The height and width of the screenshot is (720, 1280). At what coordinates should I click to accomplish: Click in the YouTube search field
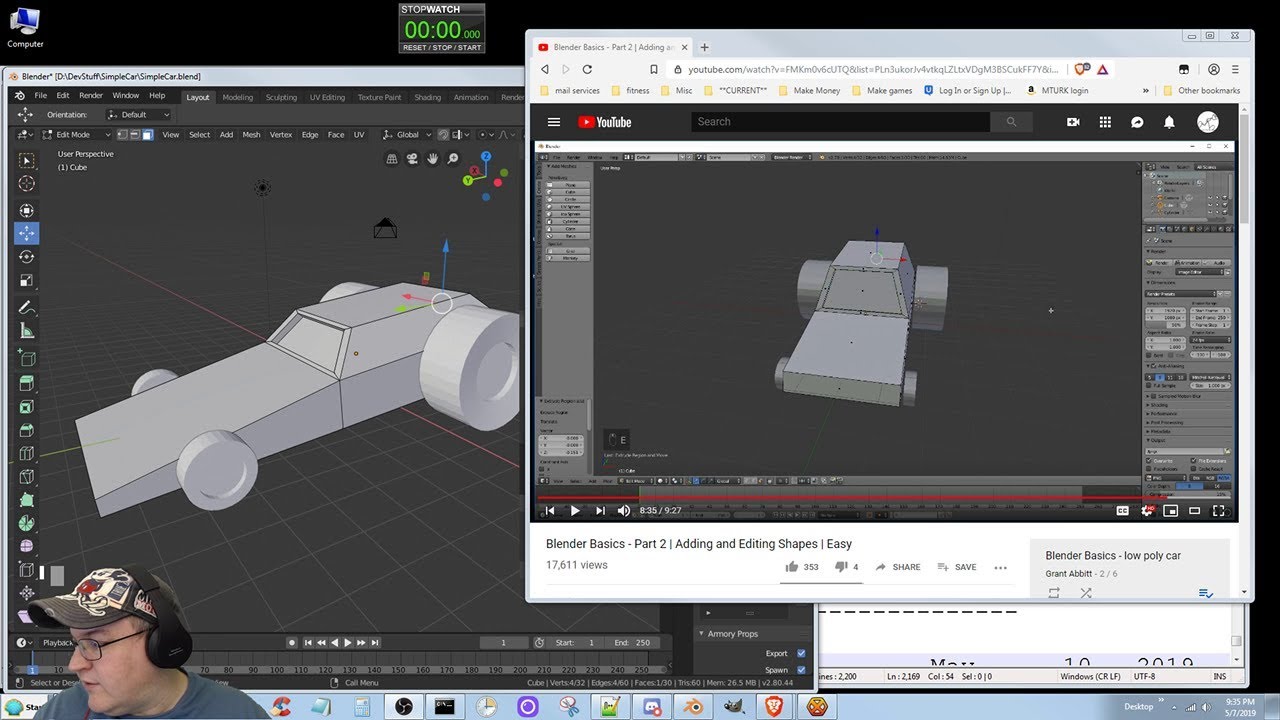pos(840,122)
